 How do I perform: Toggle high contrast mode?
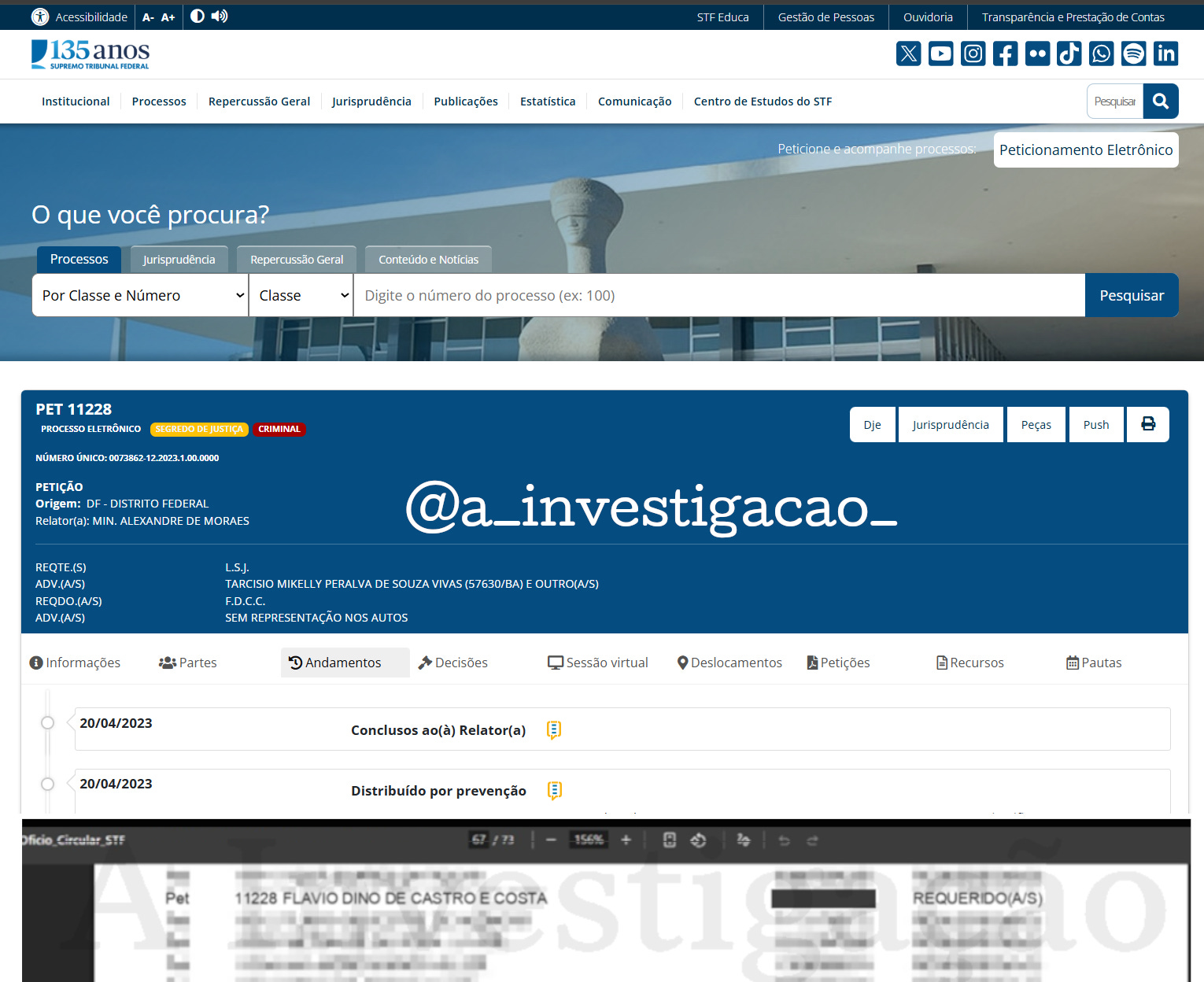point(198,17)
